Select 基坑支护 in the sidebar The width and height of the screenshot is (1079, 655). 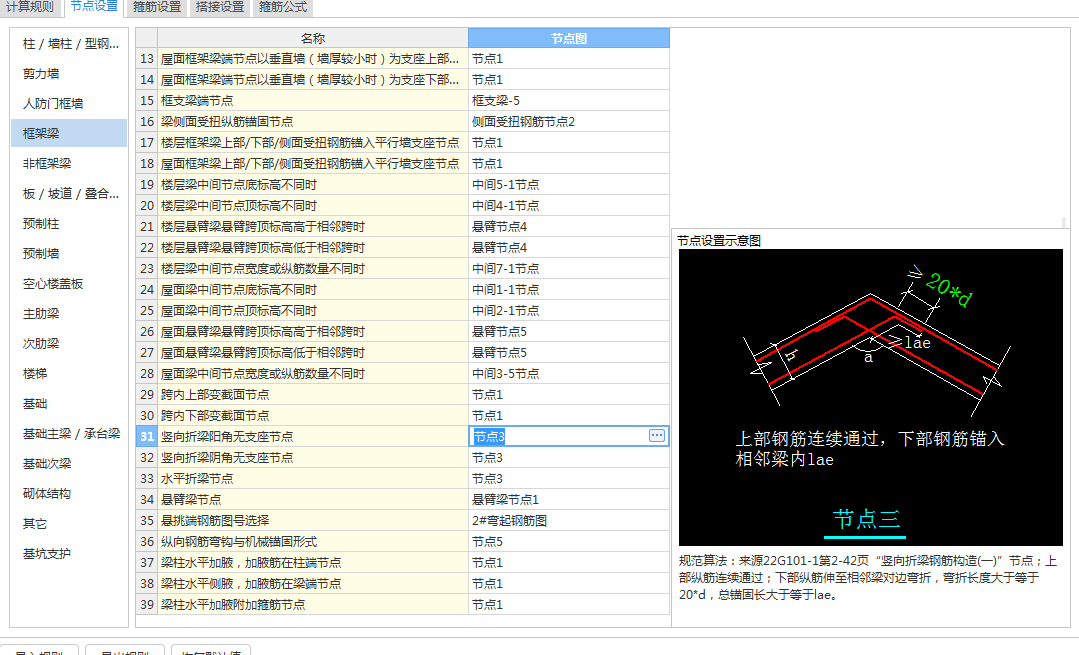point(69,553)
